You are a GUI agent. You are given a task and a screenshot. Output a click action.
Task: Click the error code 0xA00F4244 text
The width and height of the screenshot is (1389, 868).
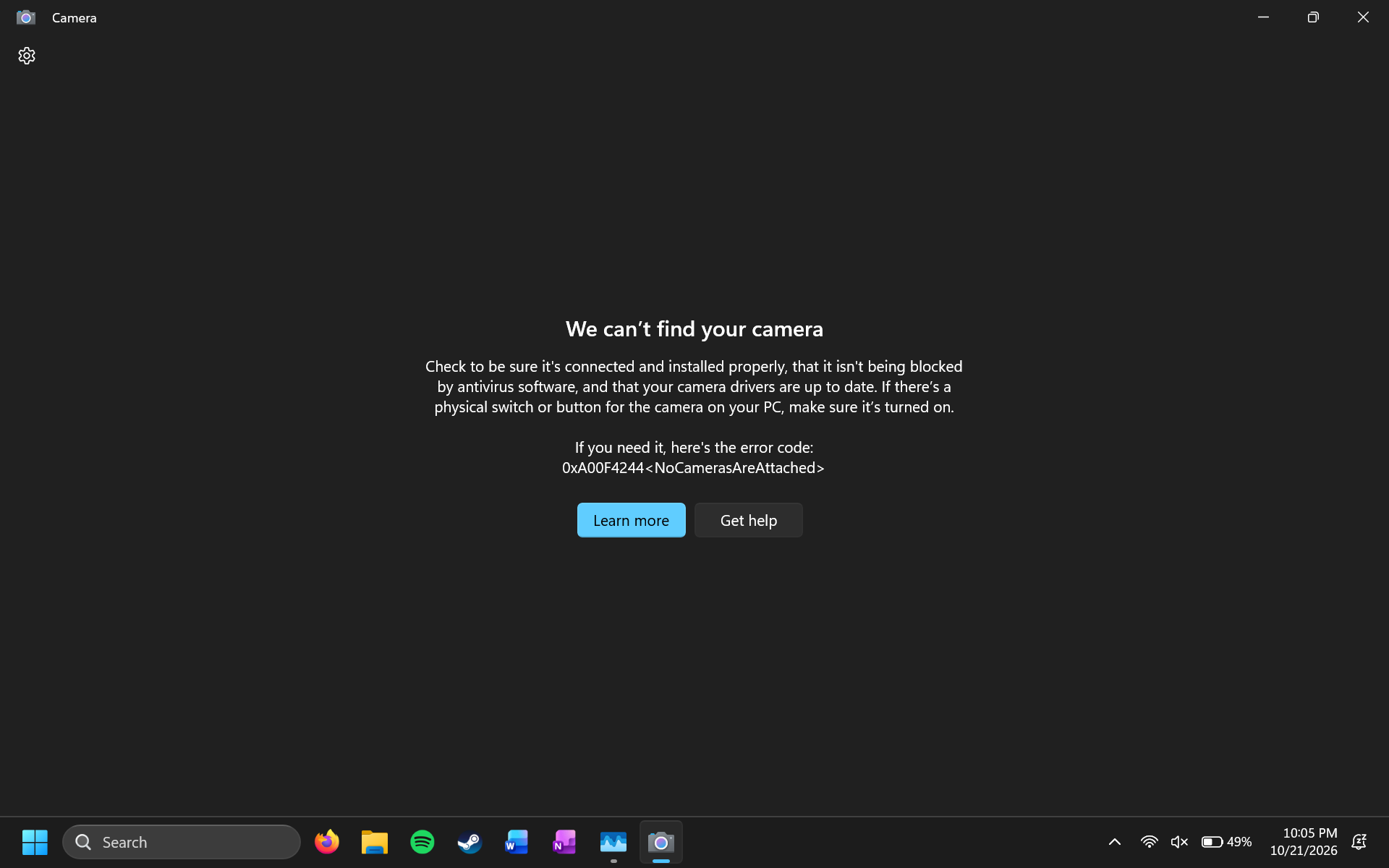coord(693,468)
